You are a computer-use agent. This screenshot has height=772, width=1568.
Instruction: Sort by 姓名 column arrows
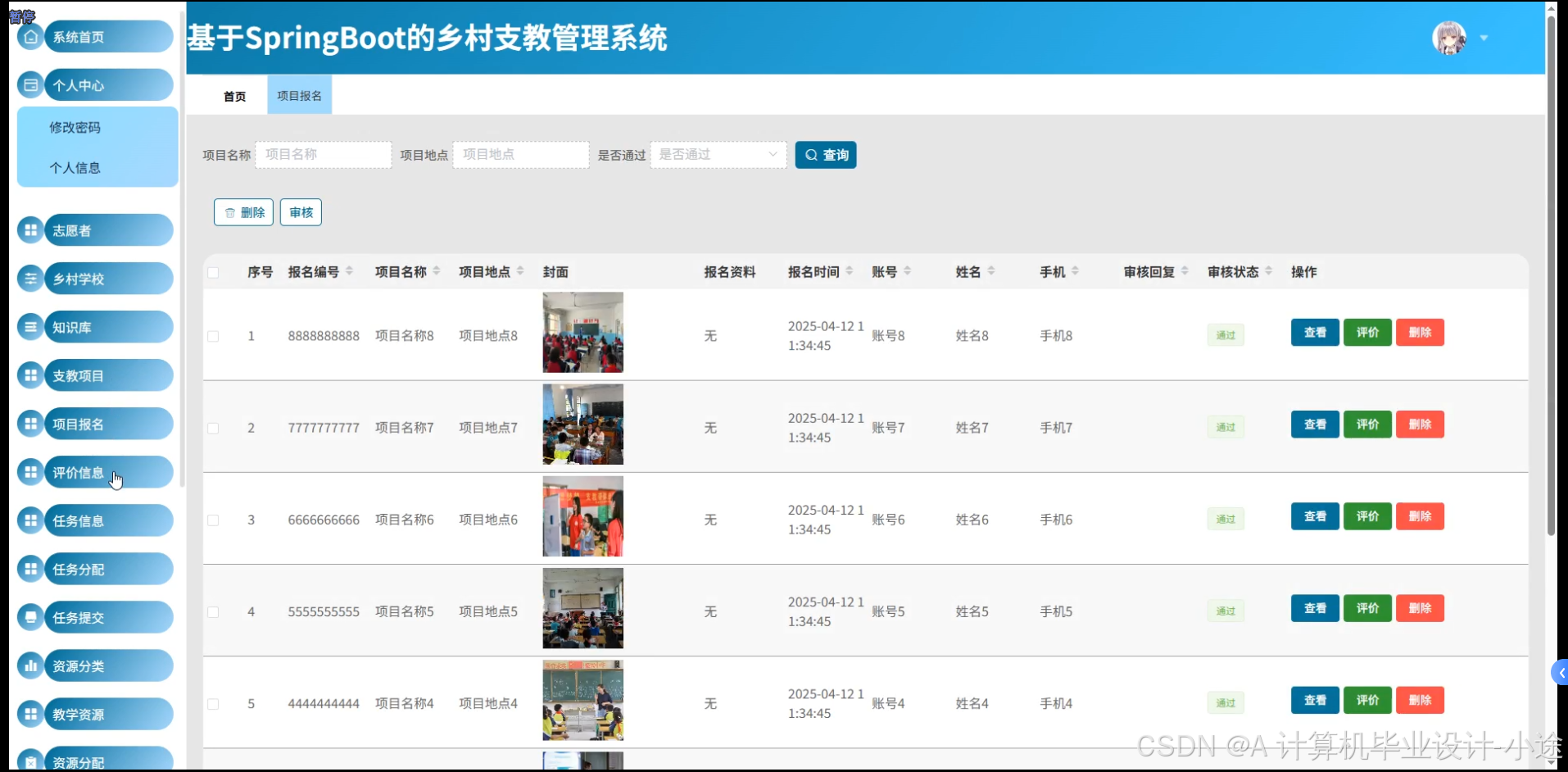click(x=991, y=271)
